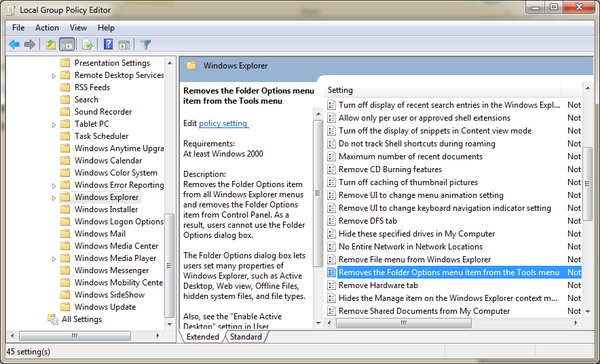The height and width of the screenshot is (364, 600).
Task: Select Sound Recorder in the tree
Action: [103, 112]
